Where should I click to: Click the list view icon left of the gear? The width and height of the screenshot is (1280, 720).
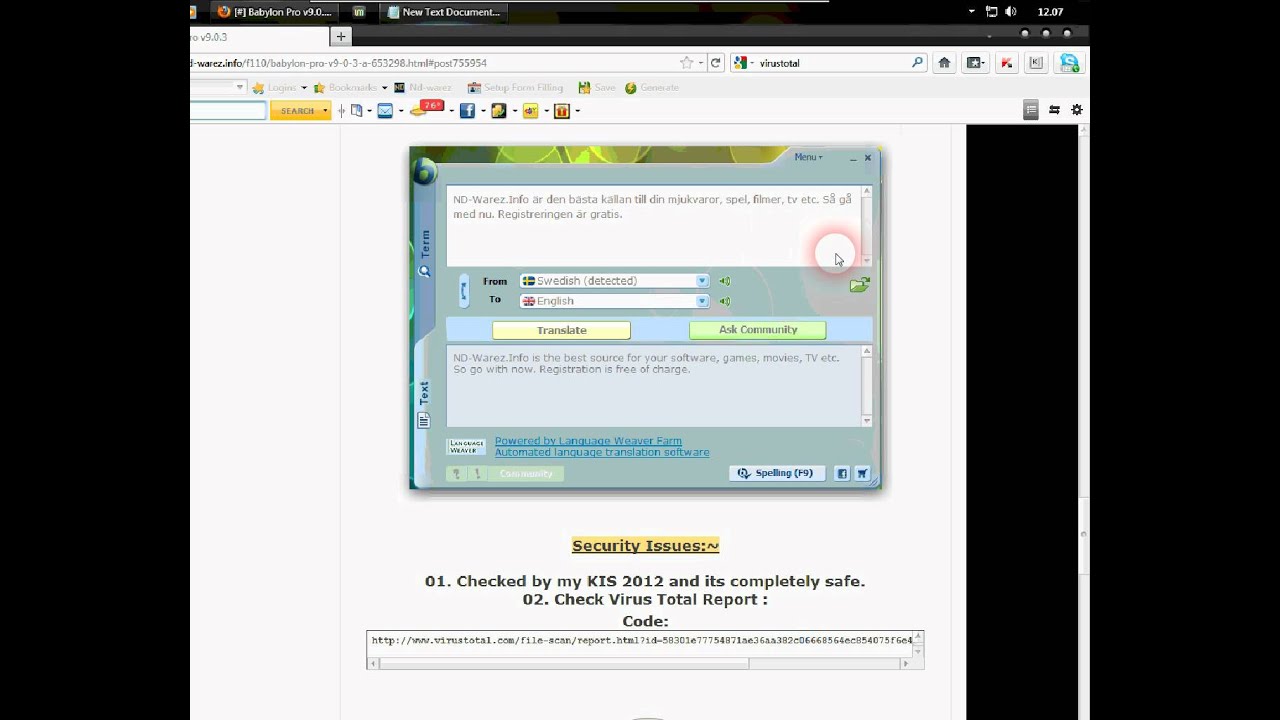(1031, 110)
